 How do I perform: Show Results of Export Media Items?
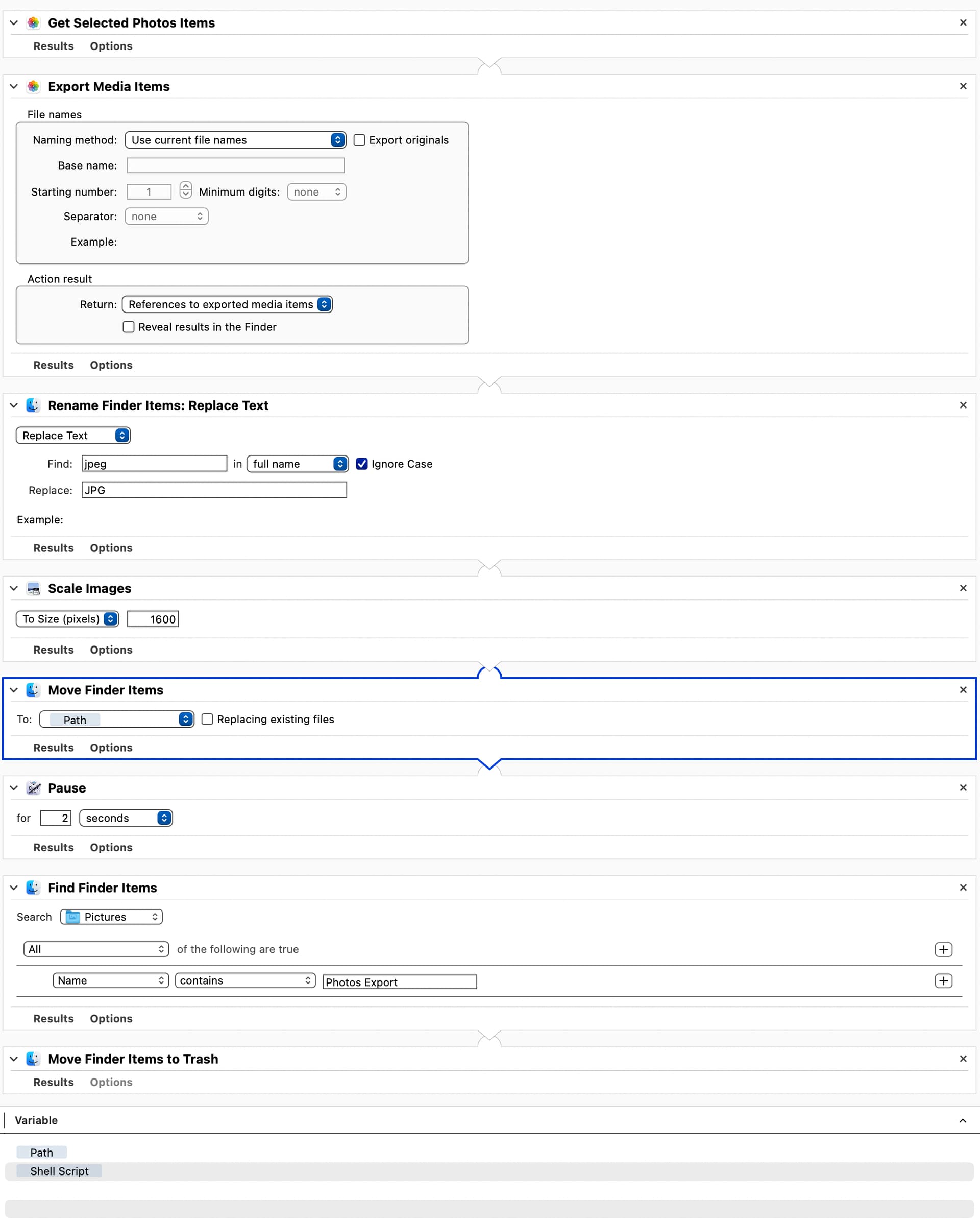(x=53, y=365)
